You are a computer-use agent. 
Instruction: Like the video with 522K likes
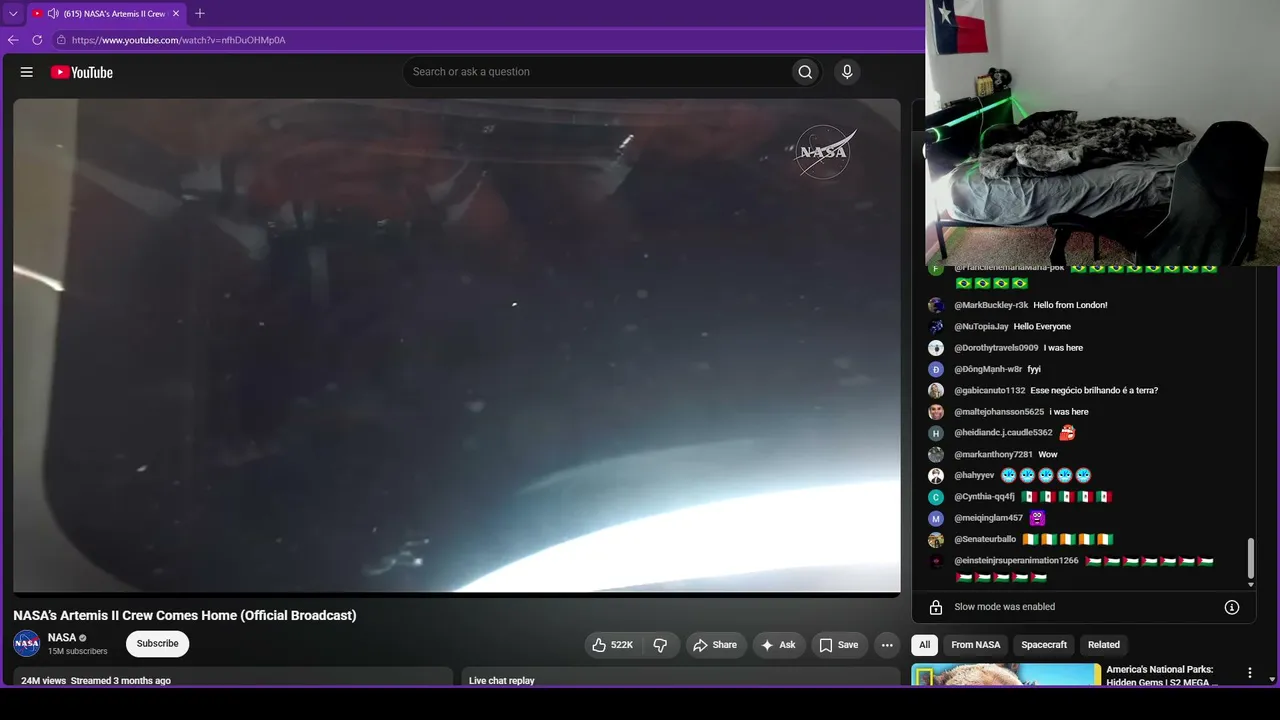tap(612, 645)
